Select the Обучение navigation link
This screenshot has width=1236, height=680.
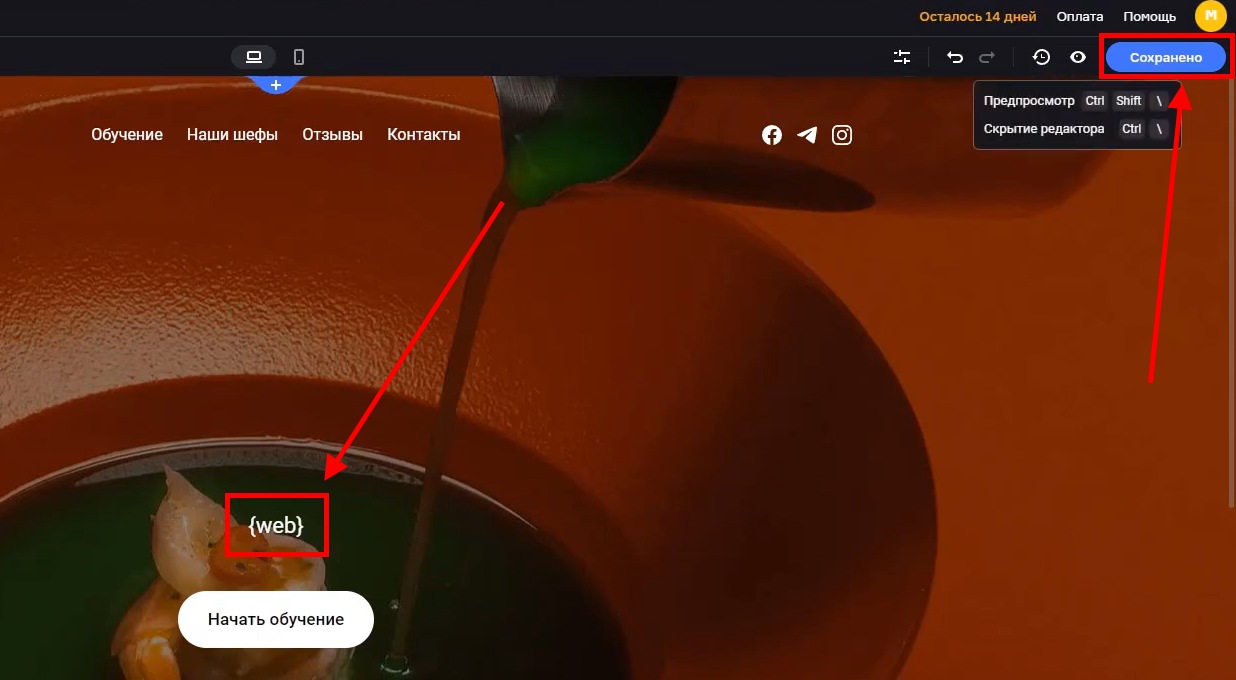(x=127, y=134)
